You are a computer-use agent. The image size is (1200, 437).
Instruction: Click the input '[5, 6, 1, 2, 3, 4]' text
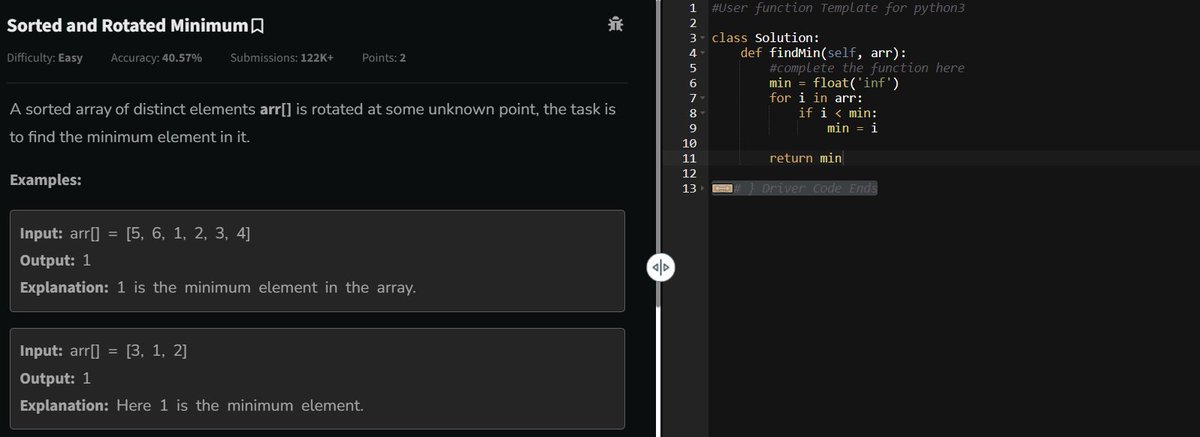click(x=188, y=234)
